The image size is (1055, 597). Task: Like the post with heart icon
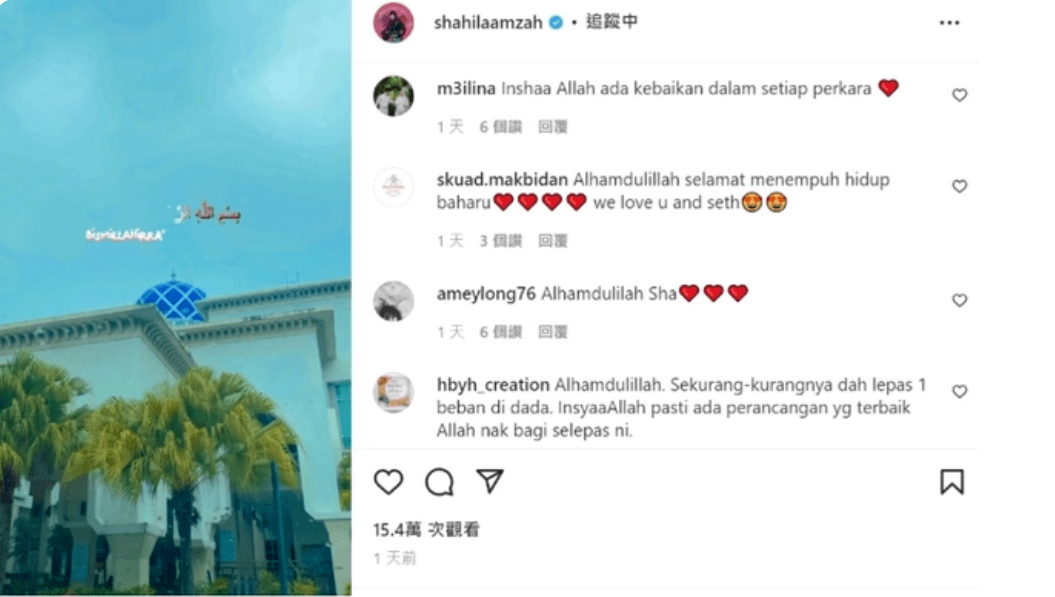(x=388, y=481)
